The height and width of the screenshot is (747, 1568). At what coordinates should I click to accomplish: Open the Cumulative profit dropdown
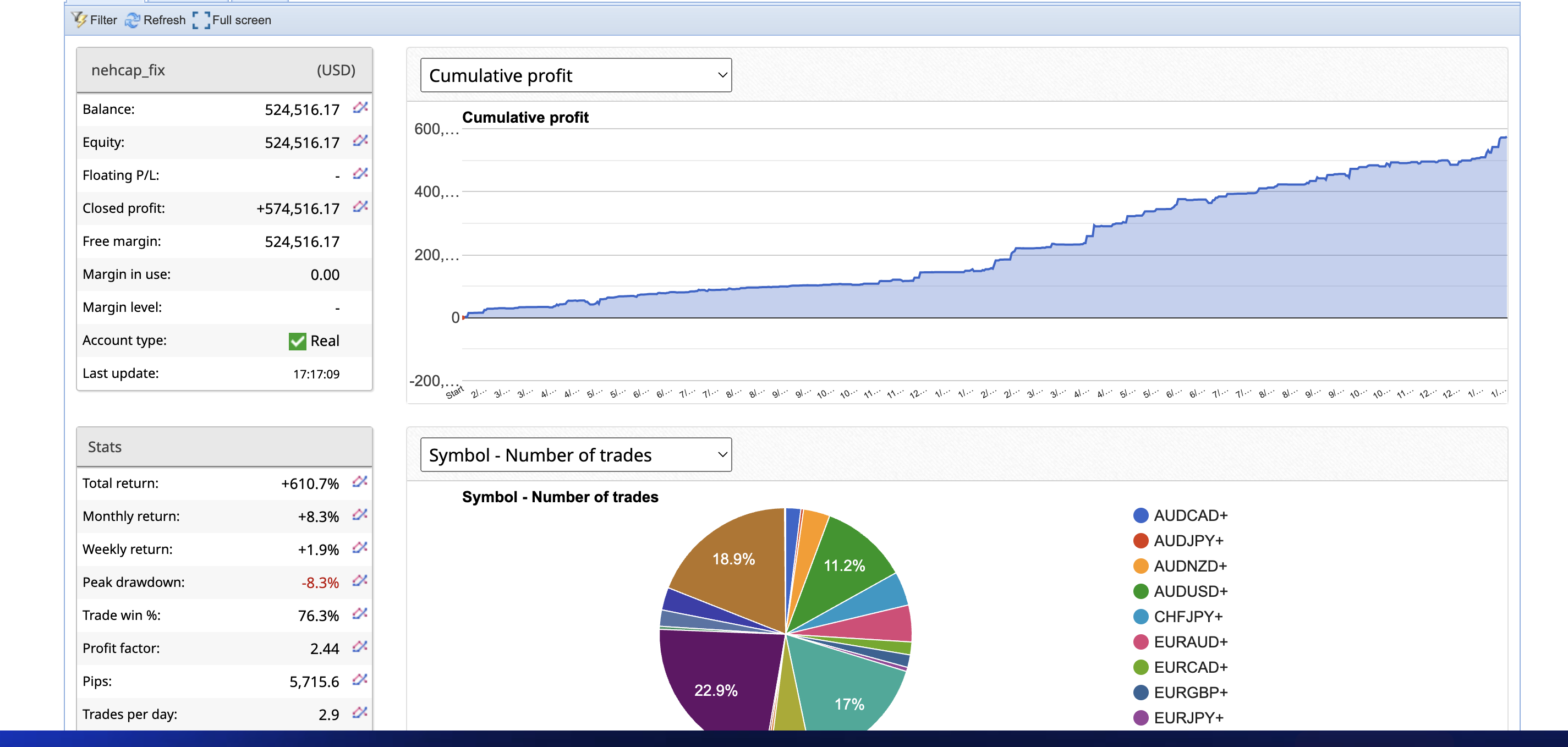click(x=575, y=75)
